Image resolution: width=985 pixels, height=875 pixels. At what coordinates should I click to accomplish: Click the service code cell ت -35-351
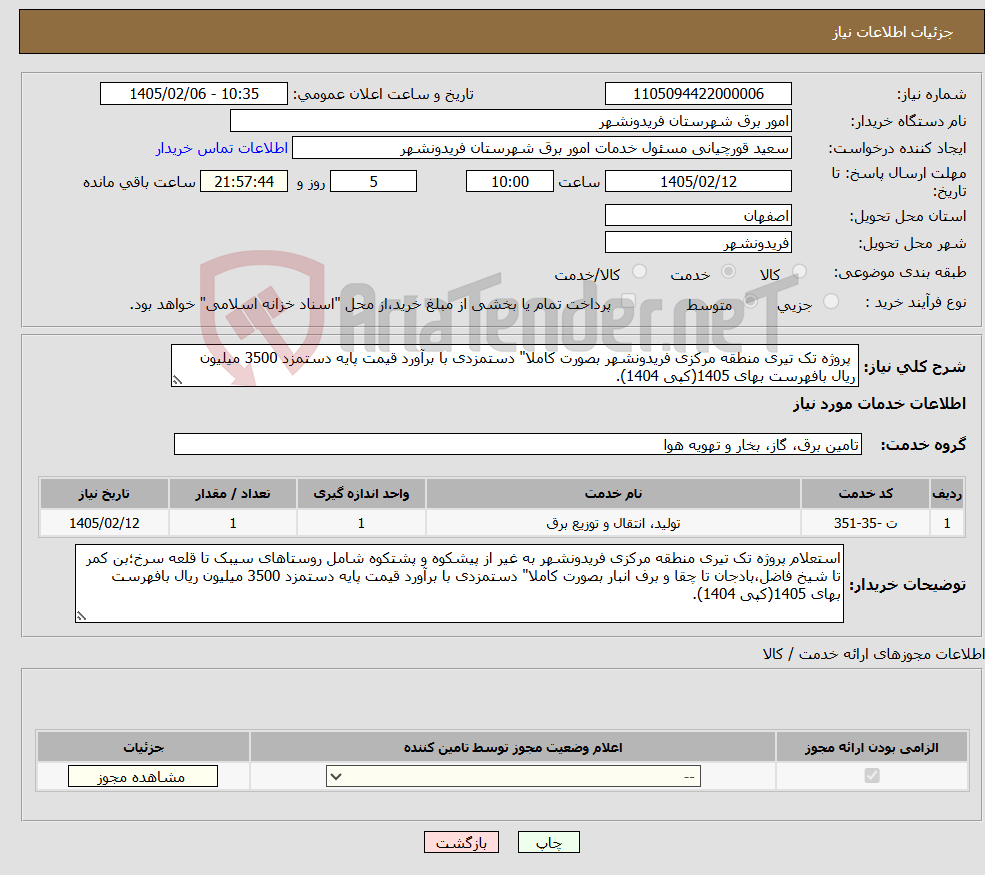pos(865,523)
